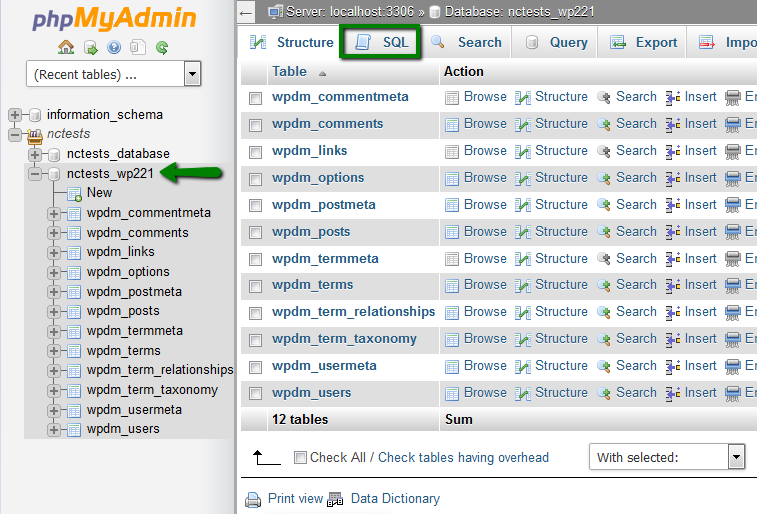Expand wpdm_options in navigation tree
The width and height of the screenshot is (757, 514).
pyautogui.click(x=54, y=273)
